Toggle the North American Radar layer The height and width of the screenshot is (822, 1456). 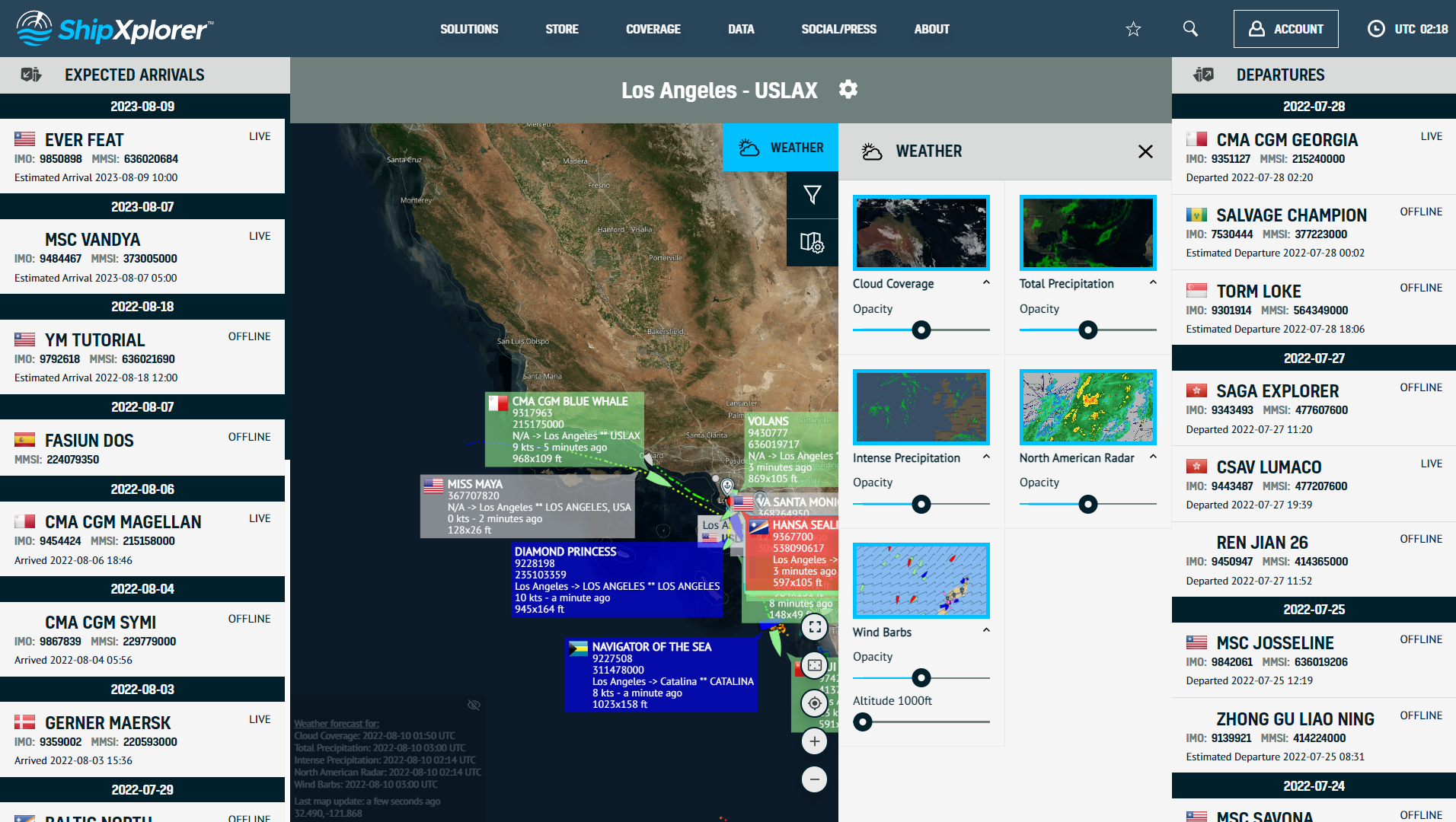click(1087, 407)
